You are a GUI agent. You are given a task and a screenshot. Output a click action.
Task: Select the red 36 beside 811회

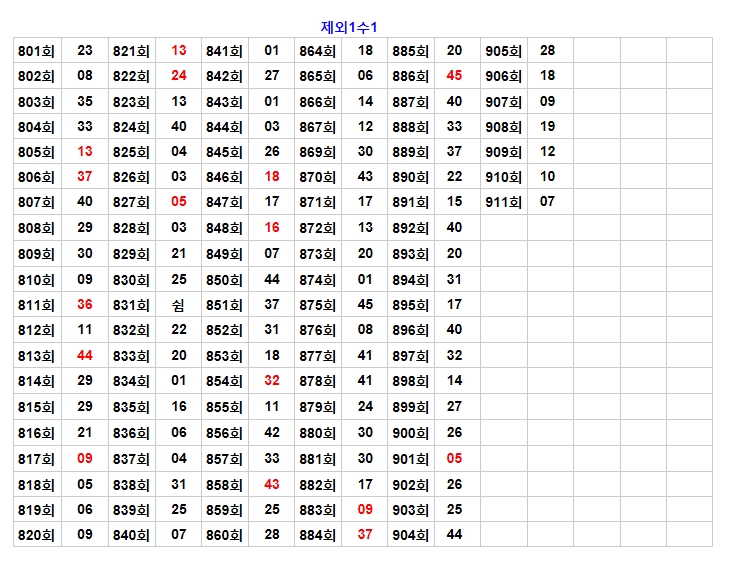(85, 304)
